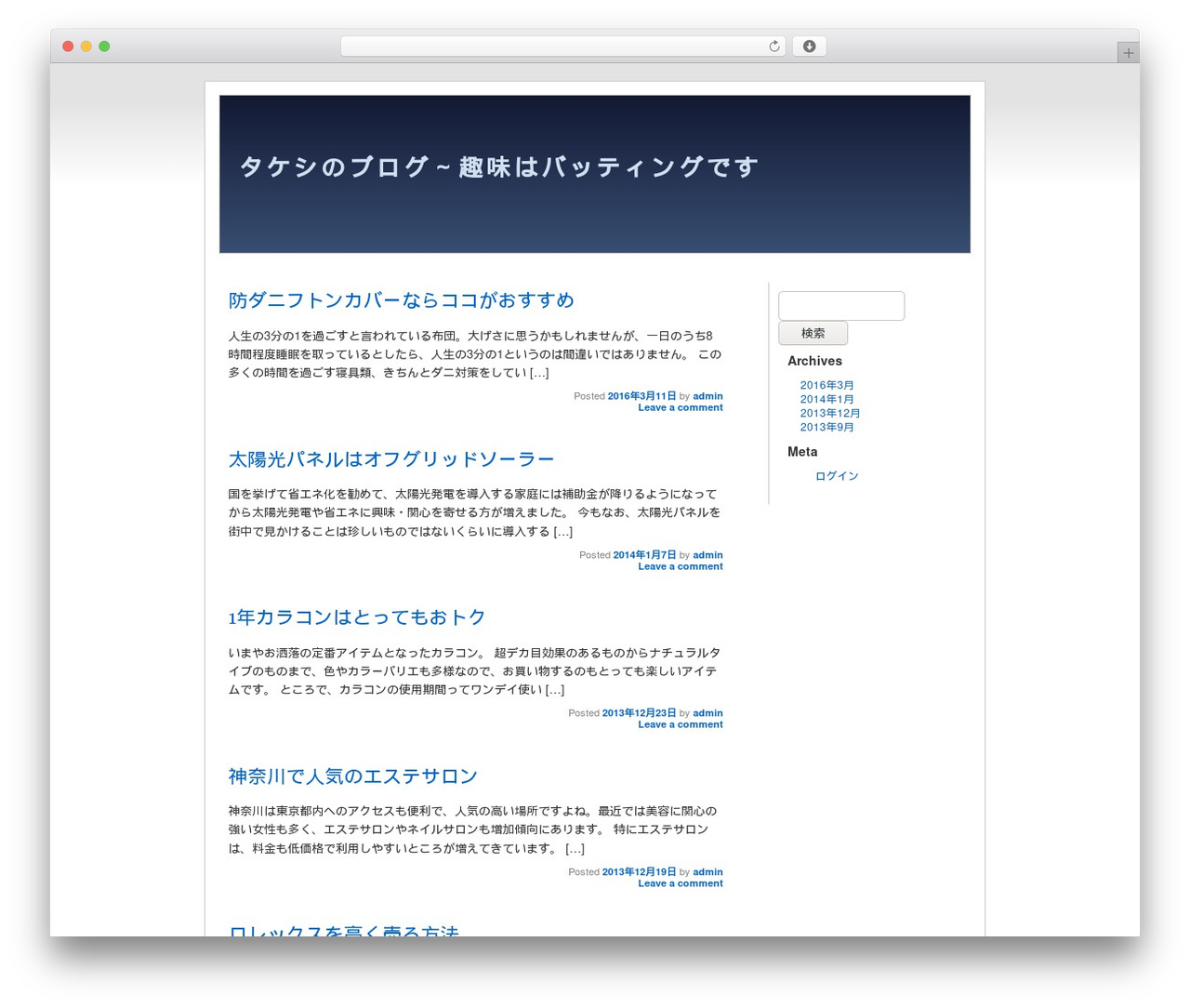Open post 防ダニフトンカバーならココがおすすめ
This screenshot has height=1008, width=1190.
tap(401, 300)
